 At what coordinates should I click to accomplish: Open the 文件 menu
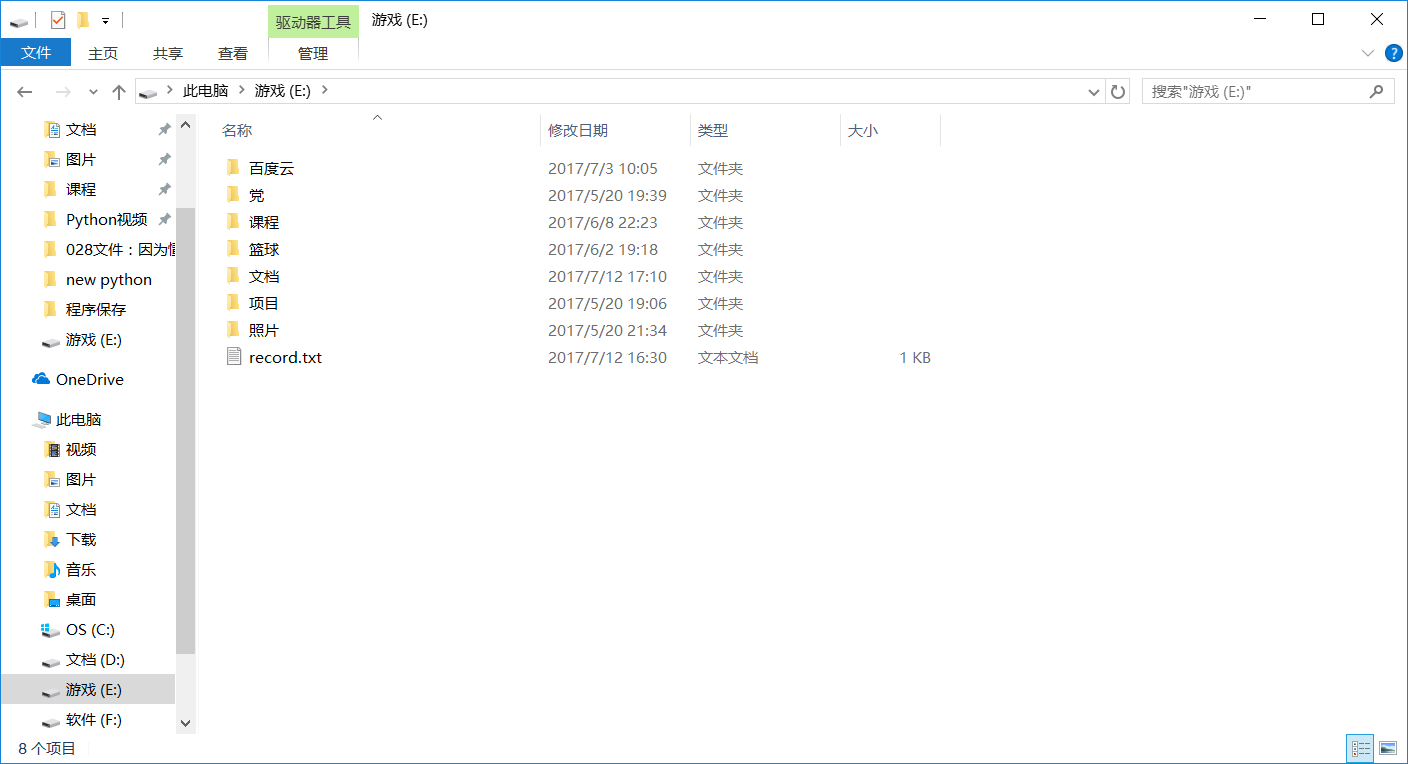pyautogui.click(x=36, y=52)
